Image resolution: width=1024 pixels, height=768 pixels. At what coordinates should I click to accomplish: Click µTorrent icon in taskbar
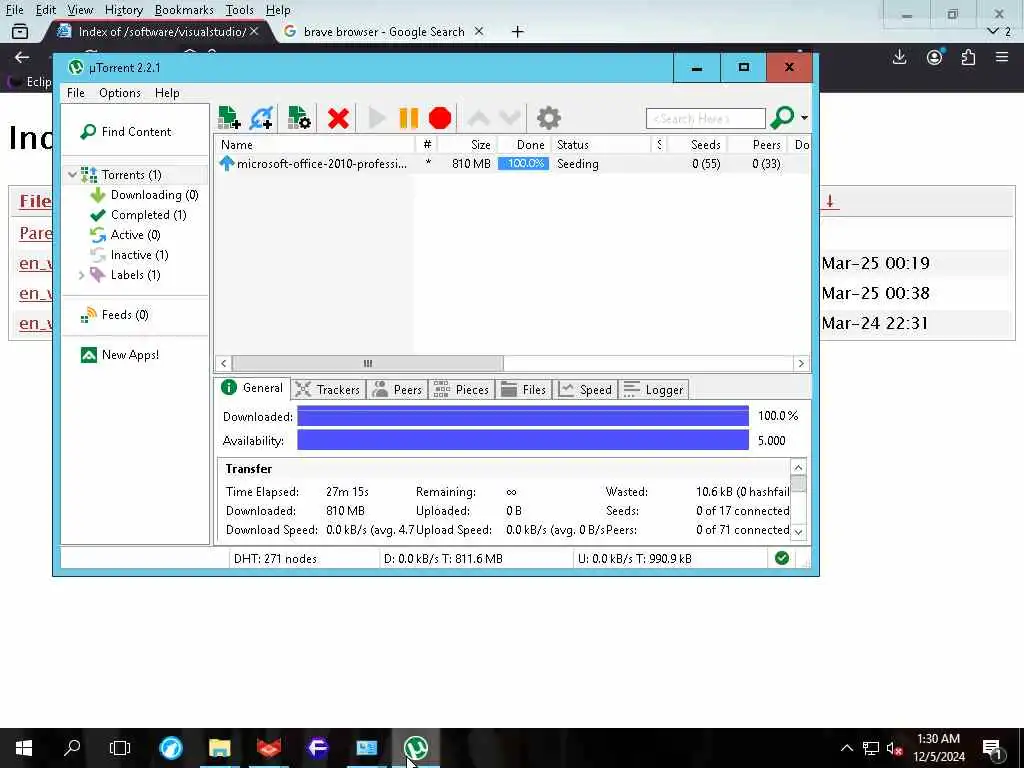click(416, 748)
